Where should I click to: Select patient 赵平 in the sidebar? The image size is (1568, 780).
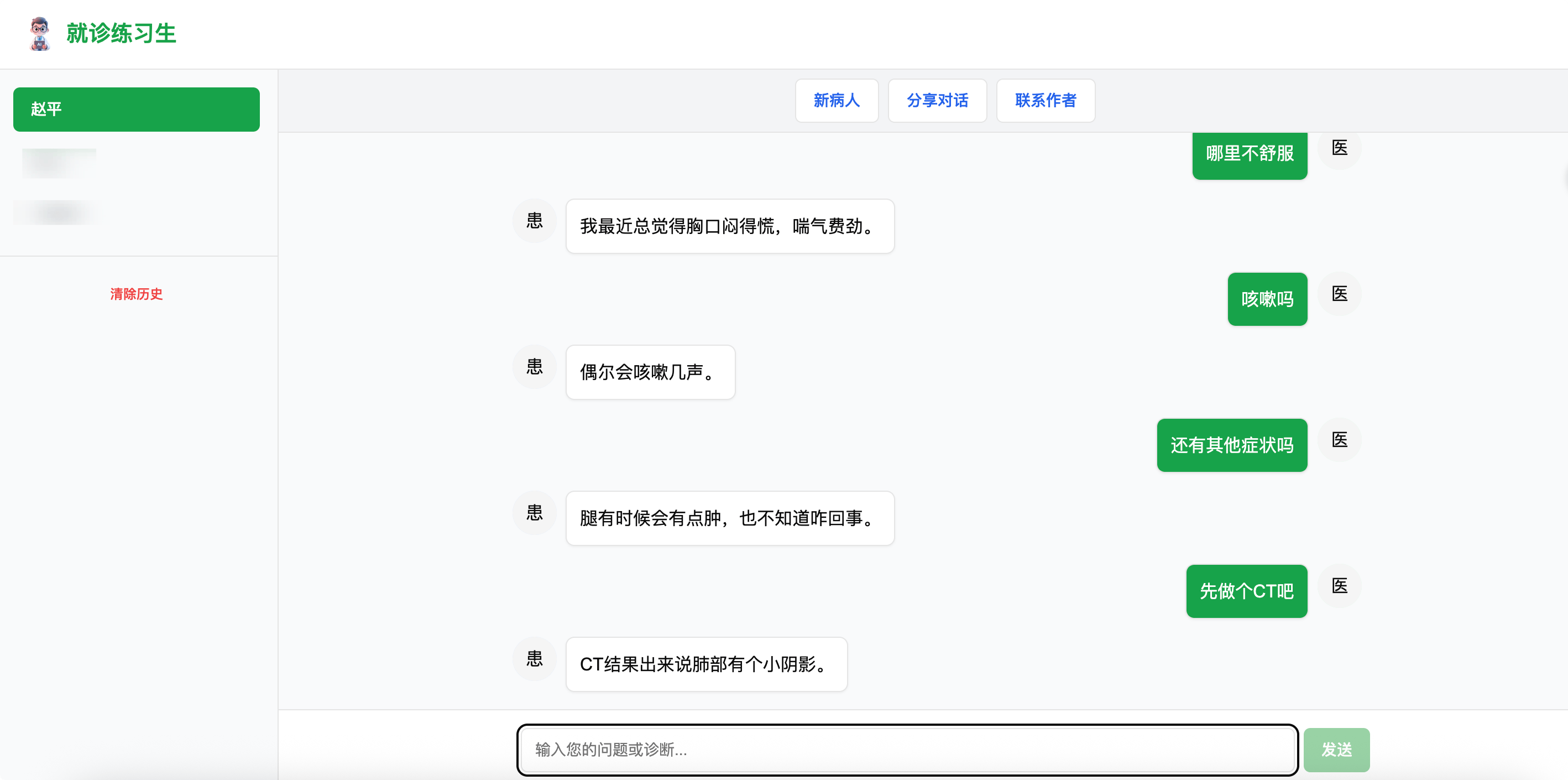tap(137, 110)
